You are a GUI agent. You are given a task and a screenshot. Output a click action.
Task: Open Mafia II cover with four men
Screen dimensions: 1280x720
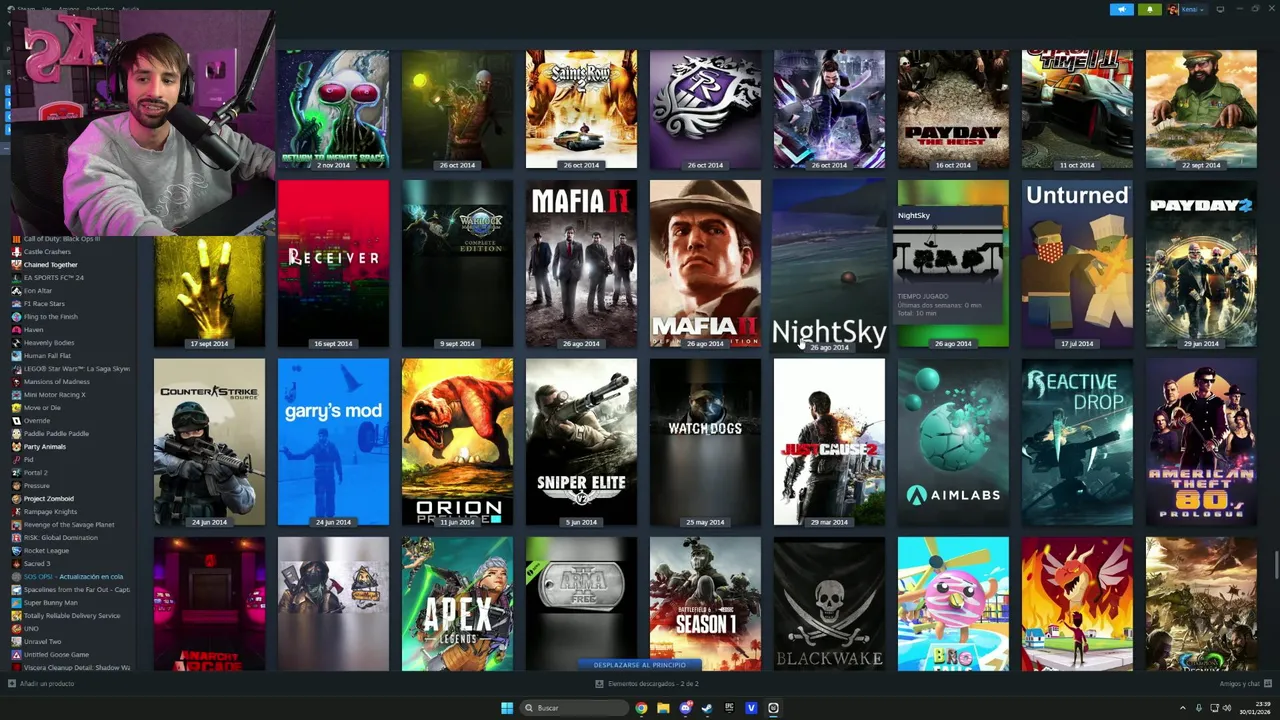pyautogui.click(x=581, y=263)
